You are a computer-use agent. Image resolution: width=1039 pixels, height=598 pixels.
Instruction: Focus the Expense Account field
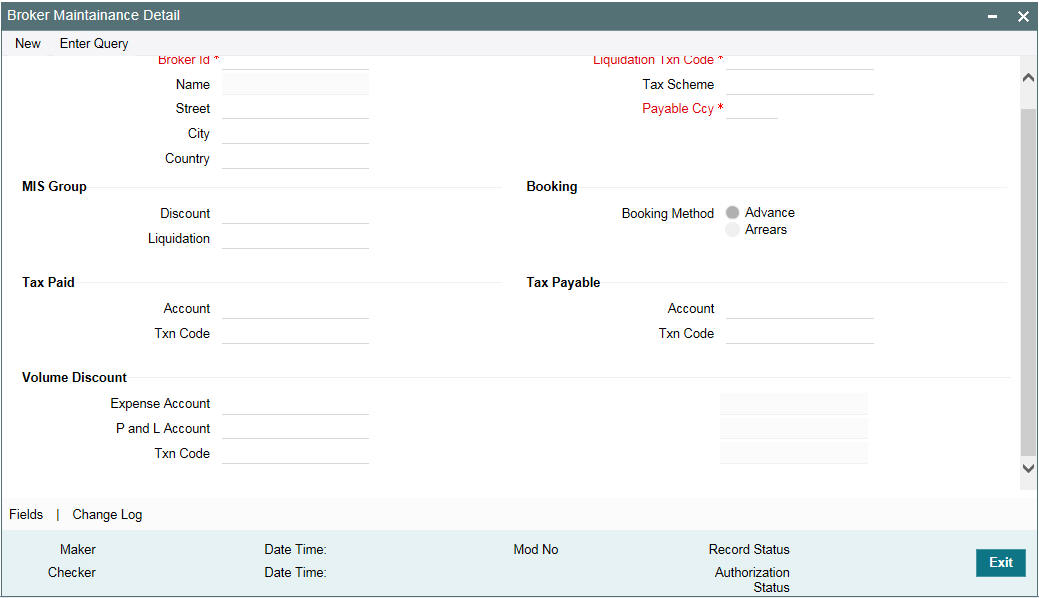click(296, 404)
